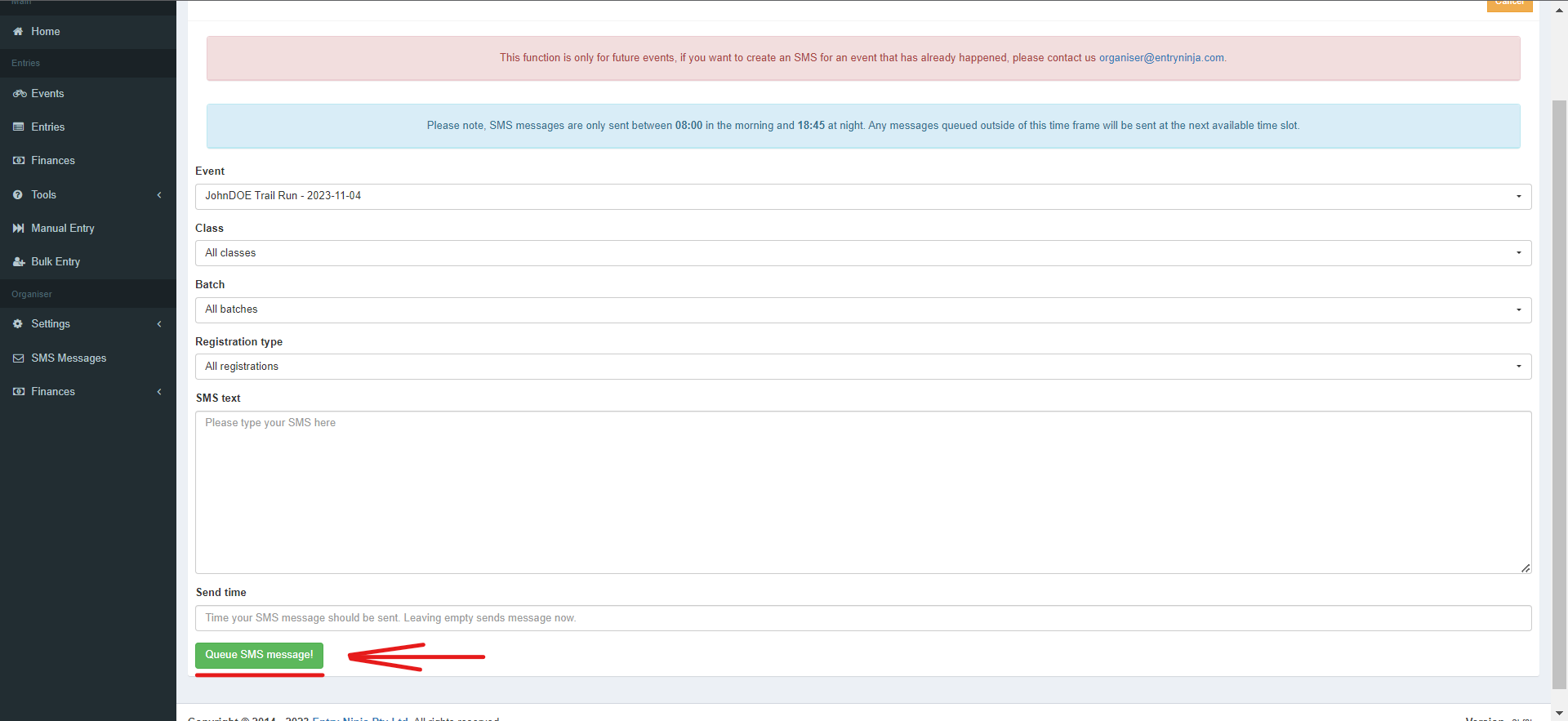Open the Entries sidebar item
The height and width of the screenshot is (721, 1568).
click(x=88, y=127)
